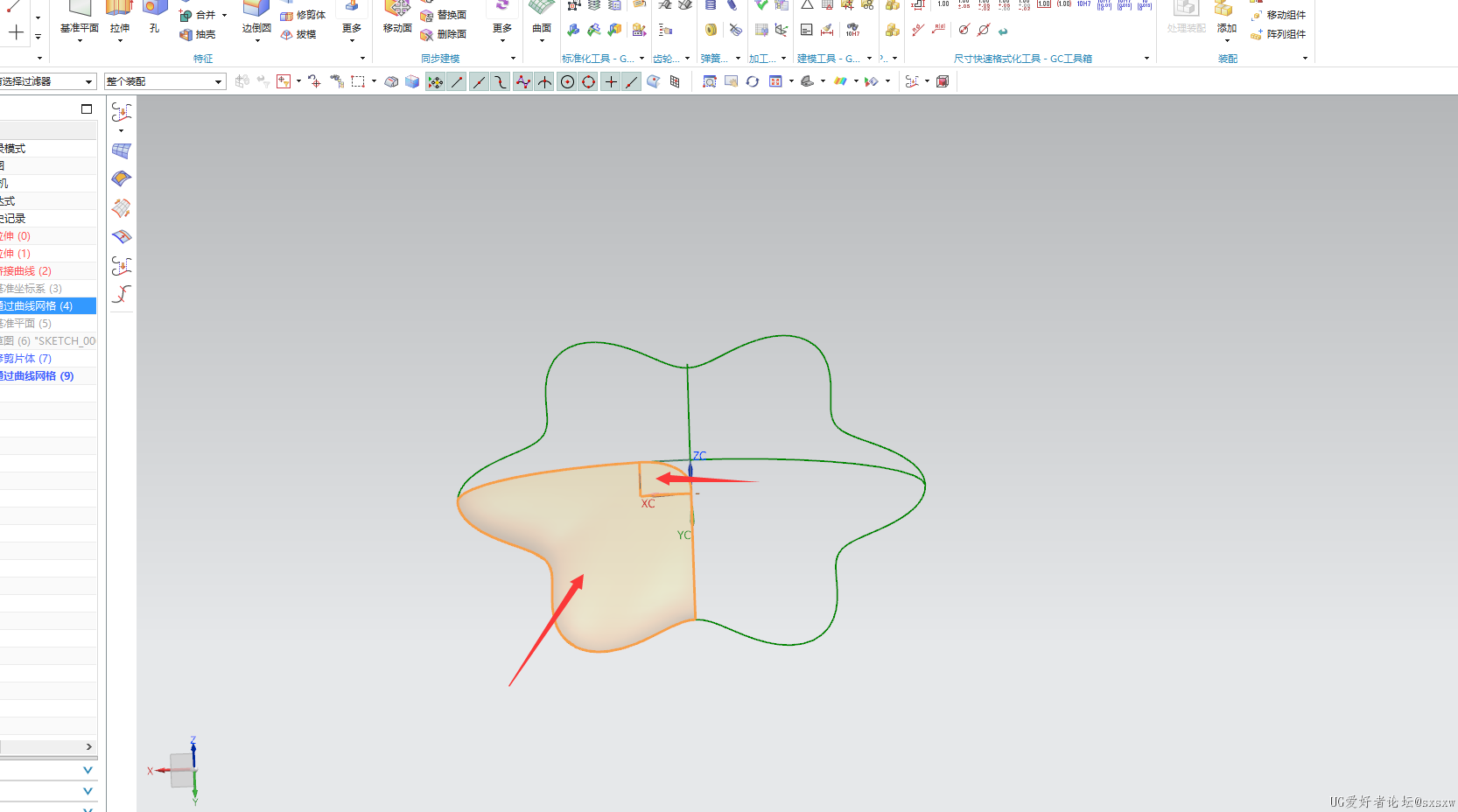This screenshot has width=1458, height=812.
Task: Open the selection filter dropdown
Action: point(88,81)
